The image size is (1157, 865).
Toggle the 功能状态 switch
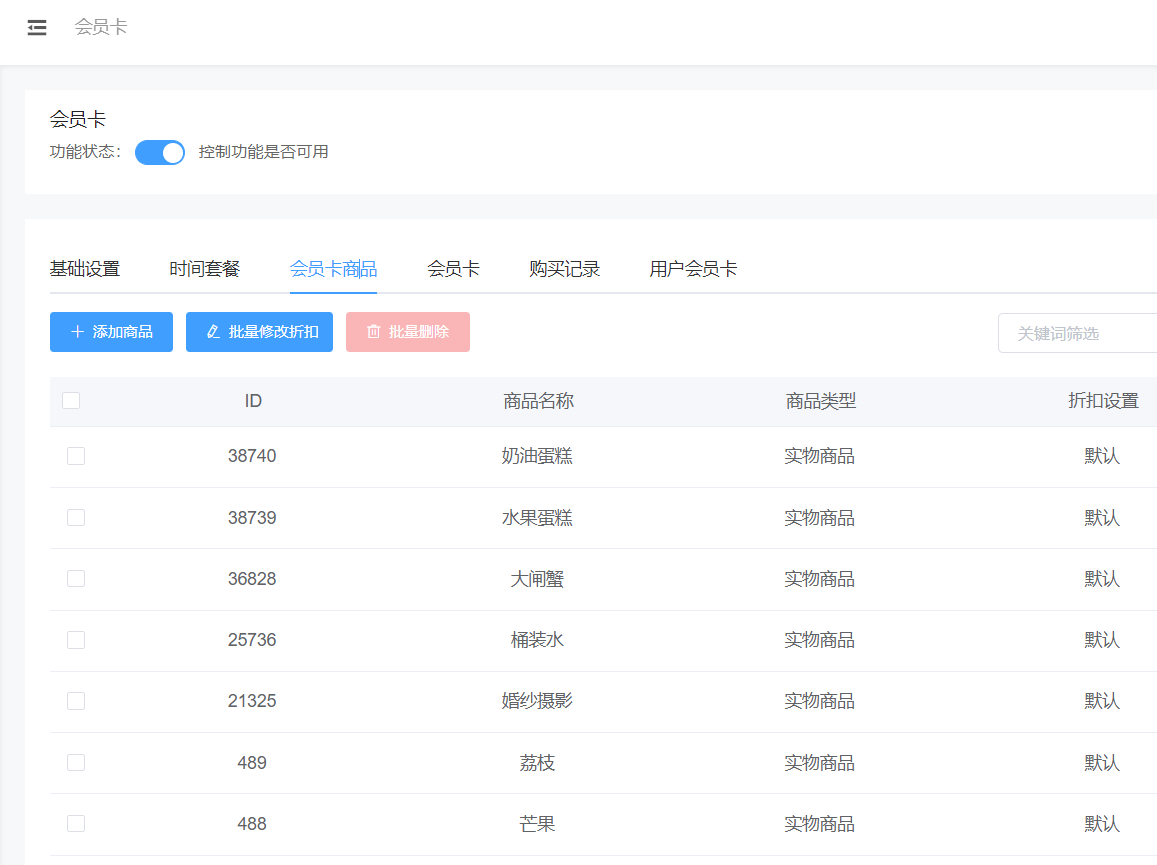(x=159, y=152)
